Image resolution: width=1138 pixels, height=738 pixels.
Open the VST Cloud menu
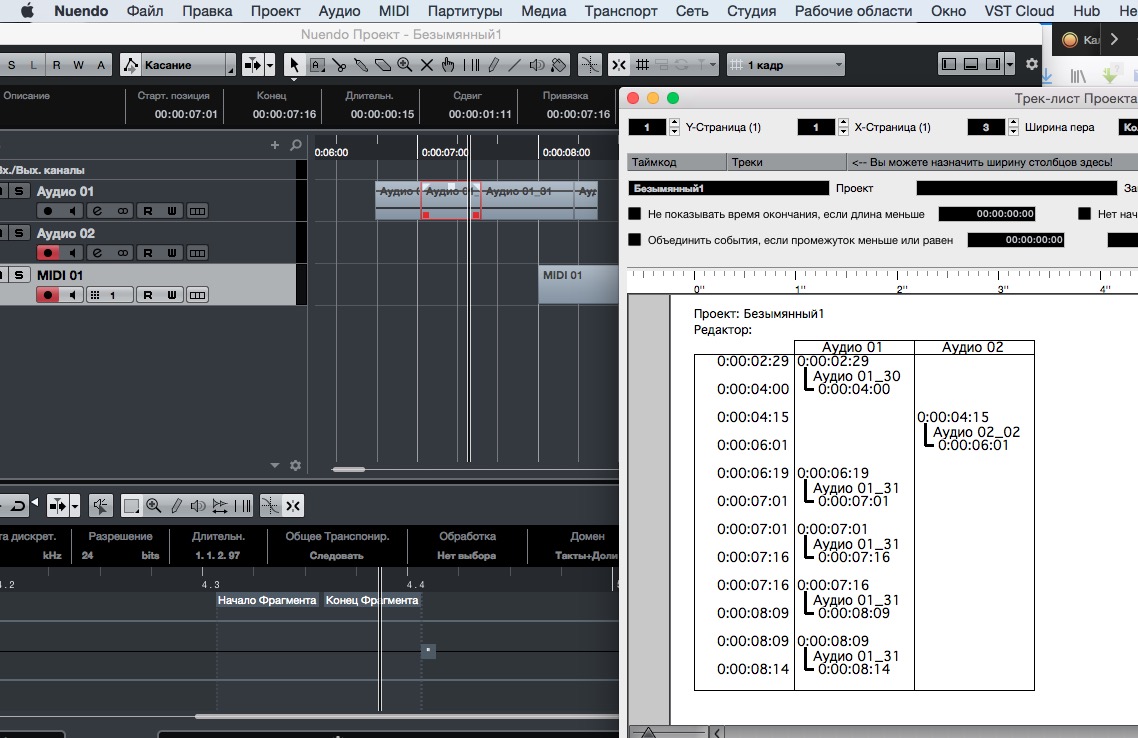click(x=1019, y=11)
